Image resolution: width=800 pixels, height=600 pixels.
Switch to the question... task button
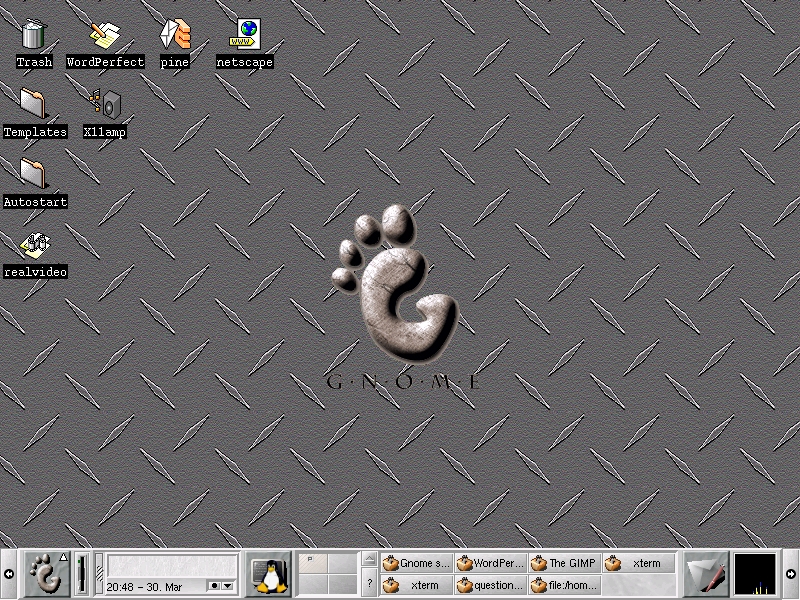coord(491,585)
